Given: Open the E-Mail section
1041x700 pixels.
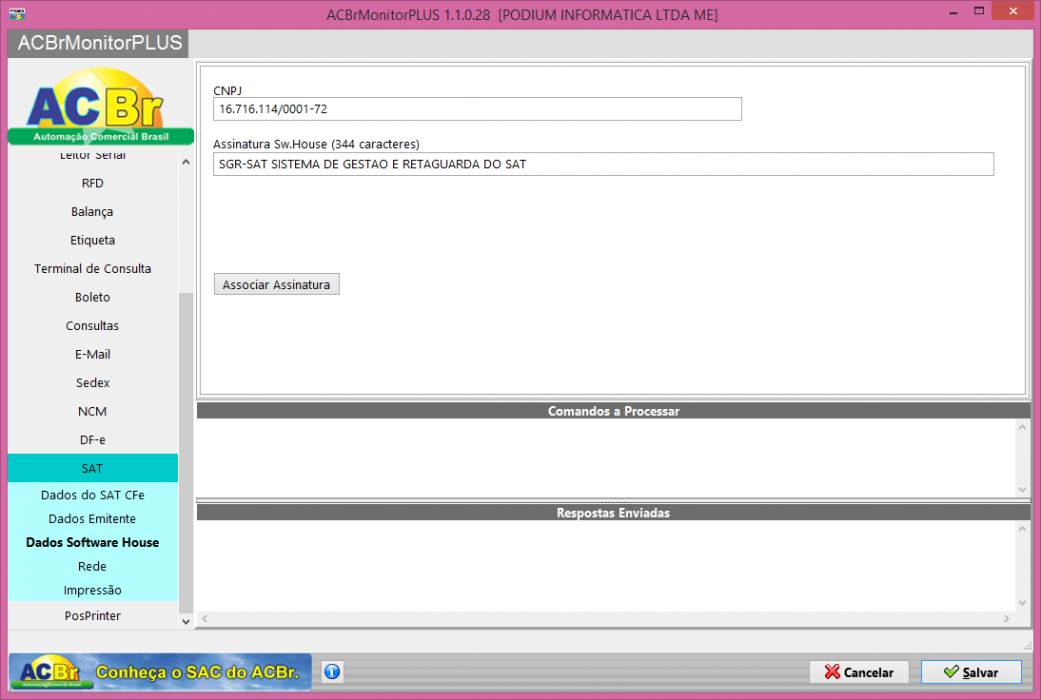Looking at the screenshot, I should (92, 355).
